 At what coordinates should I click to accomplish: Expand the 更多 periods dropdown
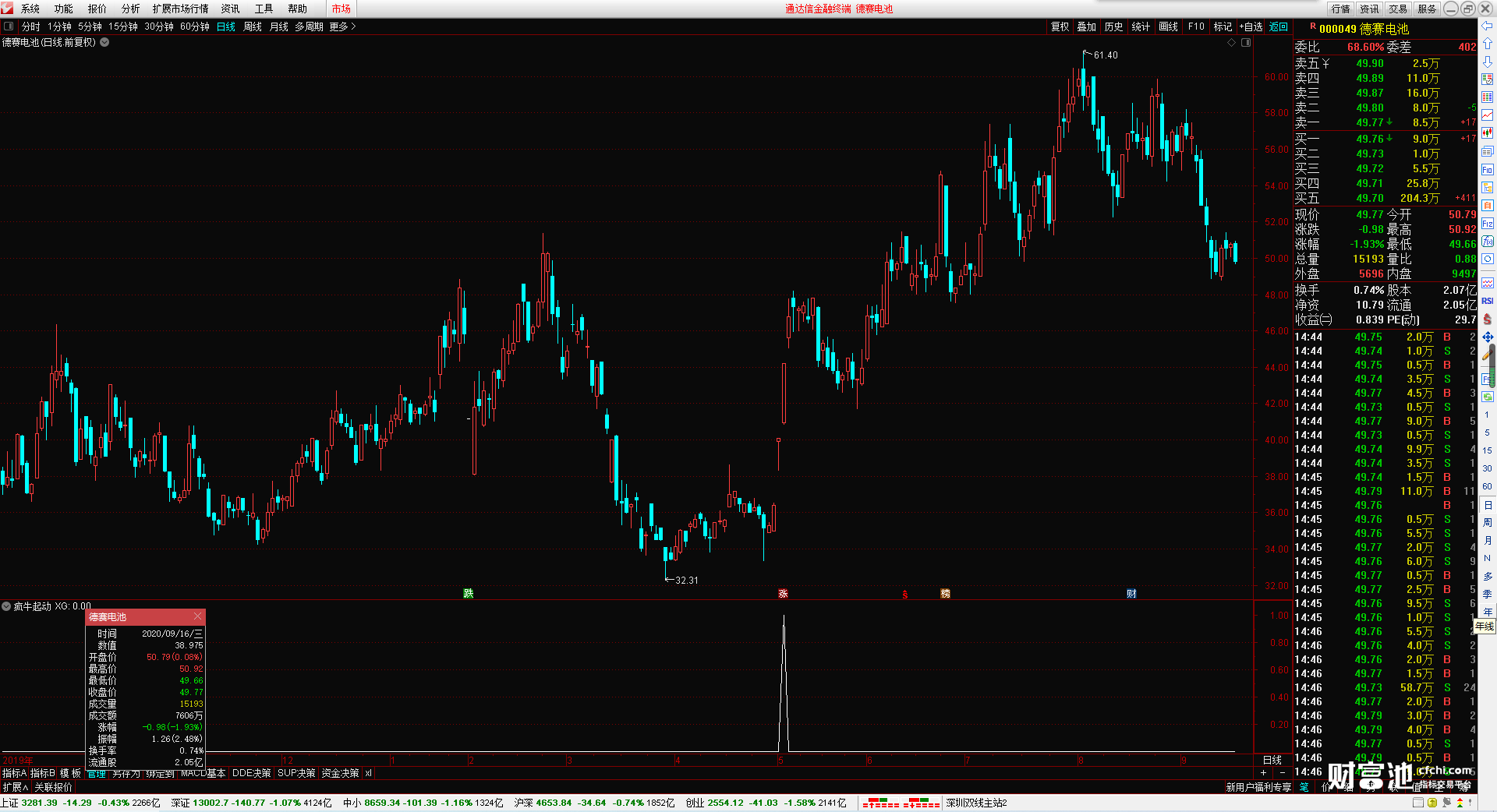[x=342, y=26]
